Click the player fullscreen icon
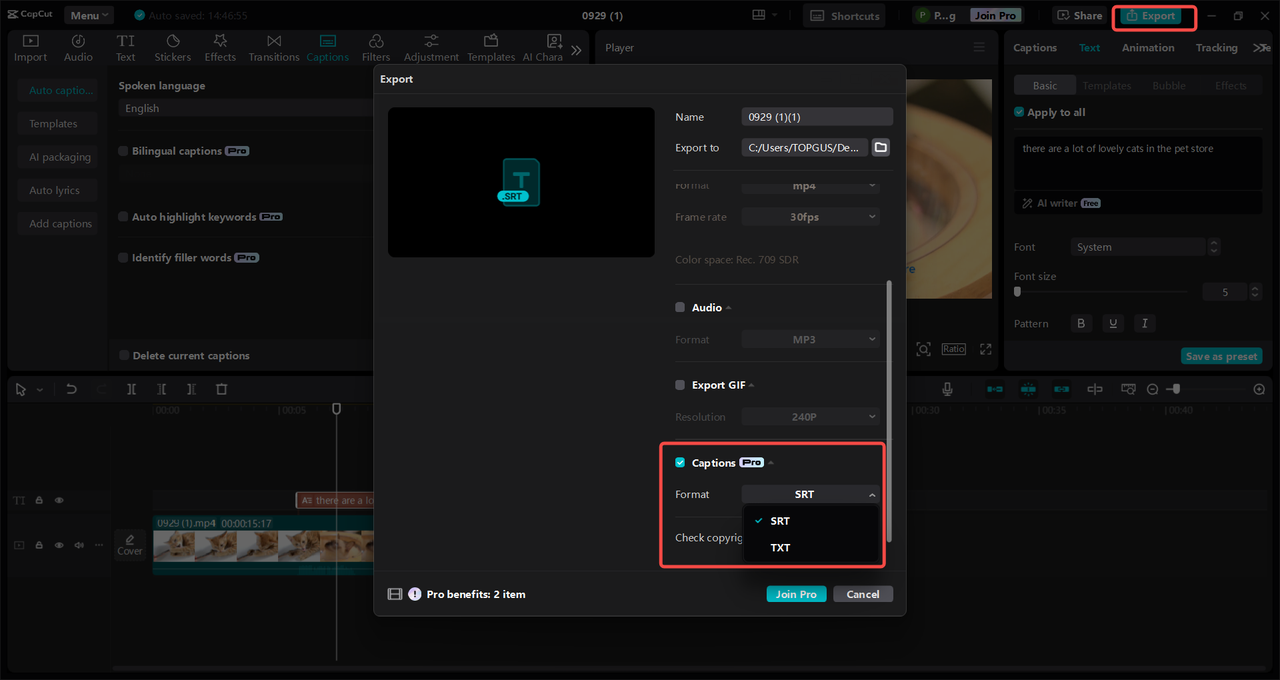 pos(985,349)
